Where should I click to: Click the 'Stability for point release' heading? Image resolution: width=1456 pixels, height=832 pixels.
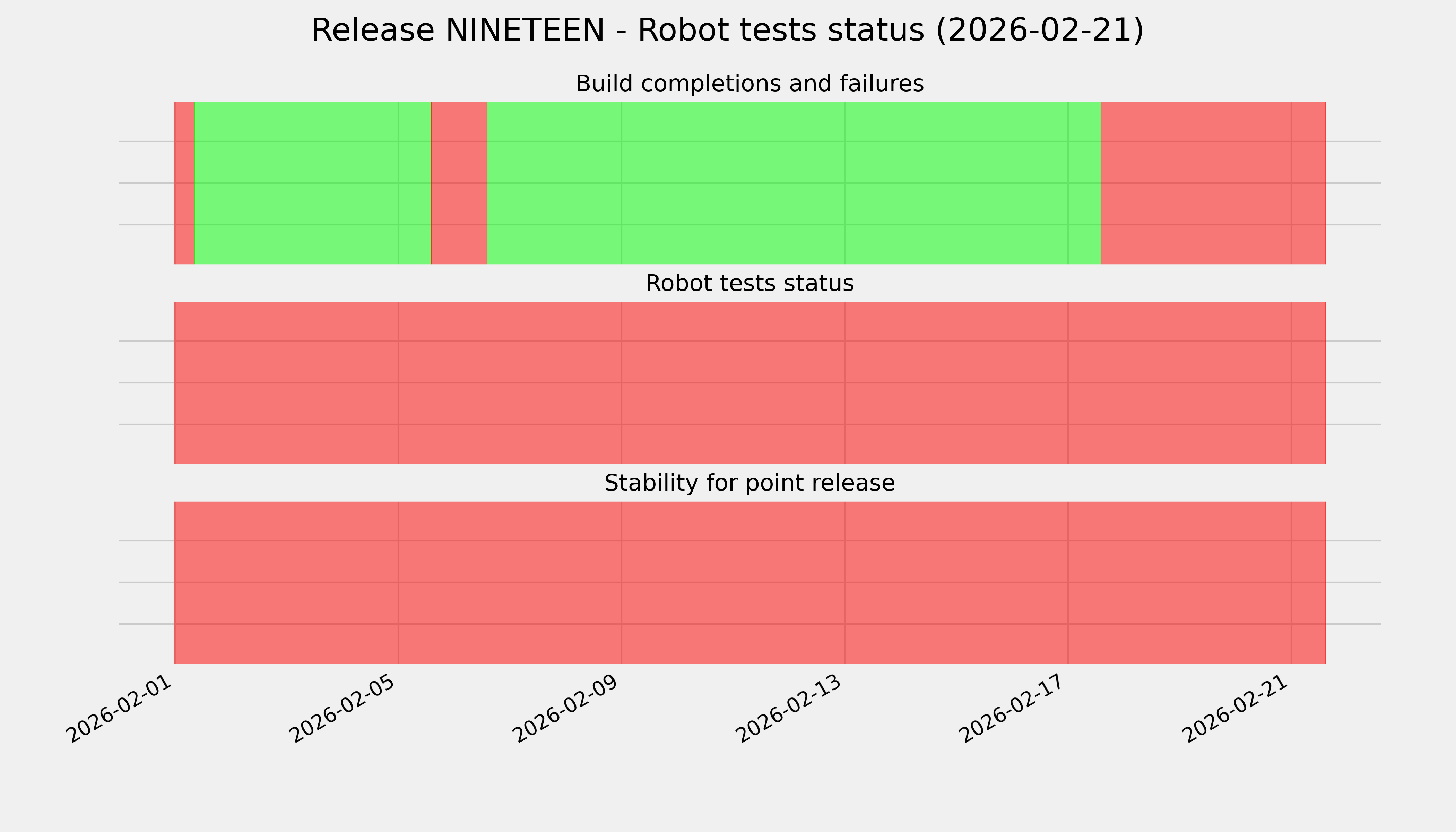click(749, 483)
